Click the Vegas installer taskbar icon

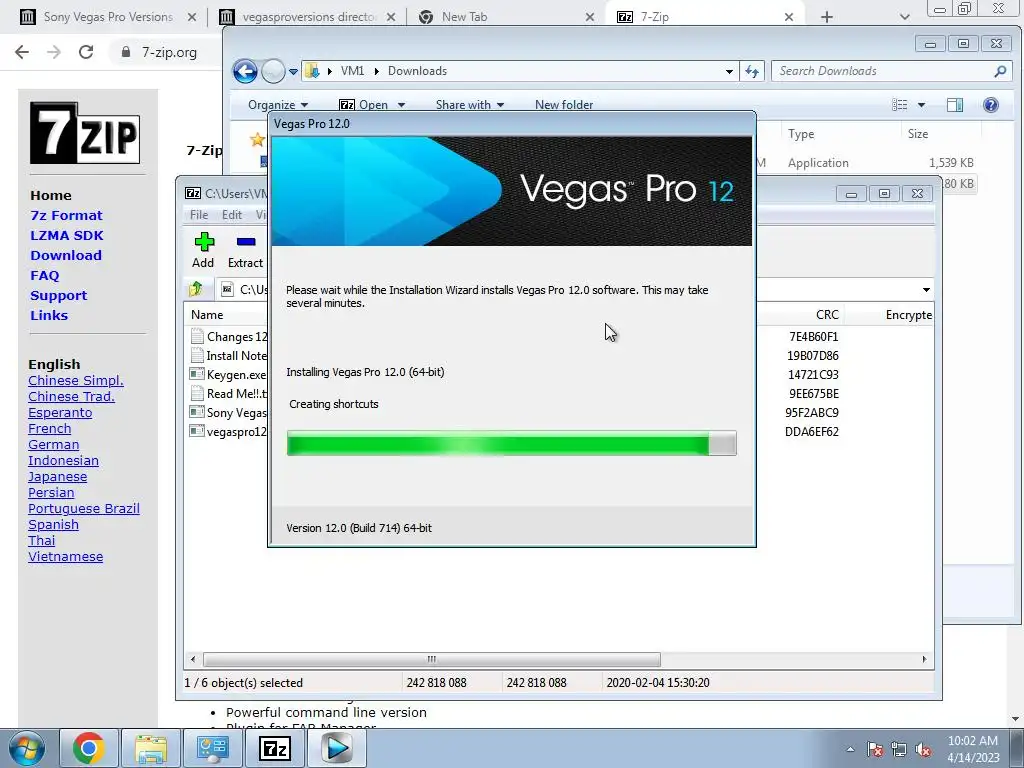(337, 748)
